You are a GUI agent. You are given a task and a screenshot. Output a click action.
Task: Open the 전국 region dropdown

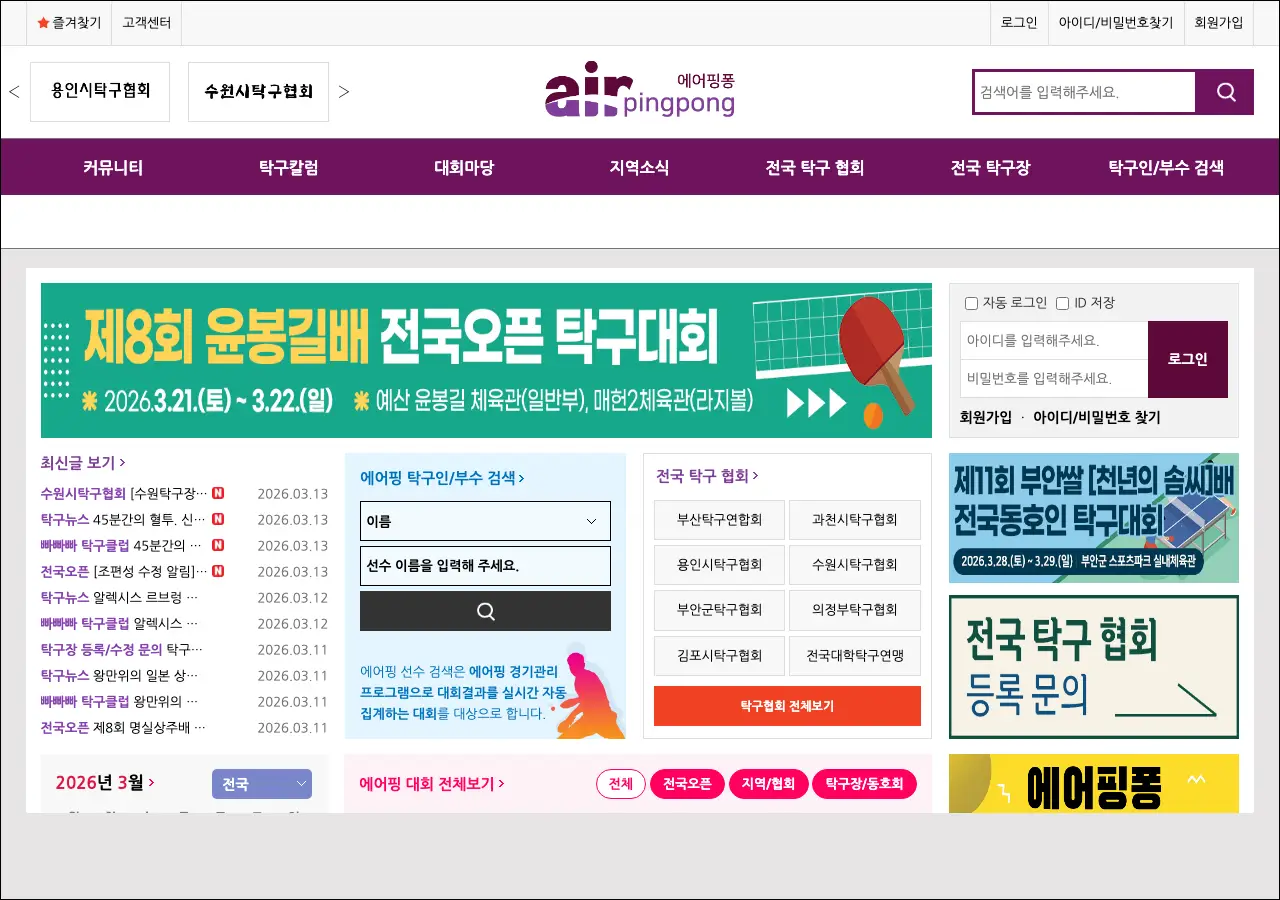point(262,784)
